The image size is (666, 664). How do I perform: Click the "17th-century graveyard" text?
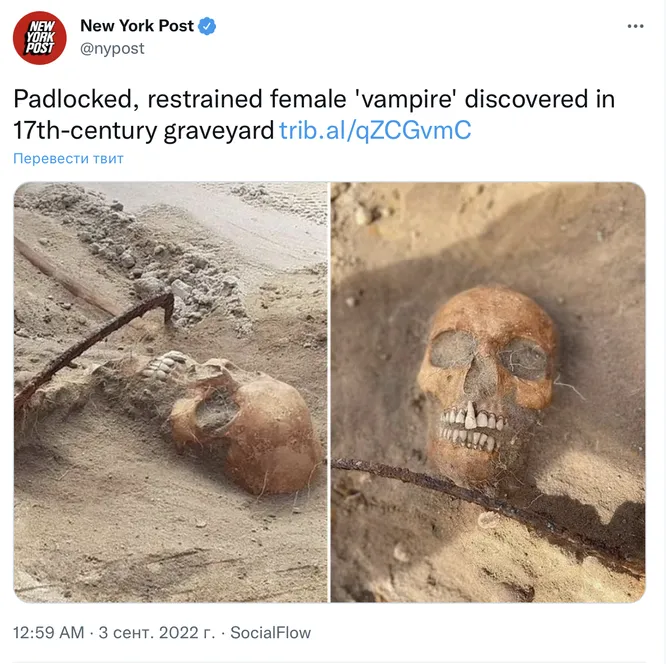click(x=143, y=130)
